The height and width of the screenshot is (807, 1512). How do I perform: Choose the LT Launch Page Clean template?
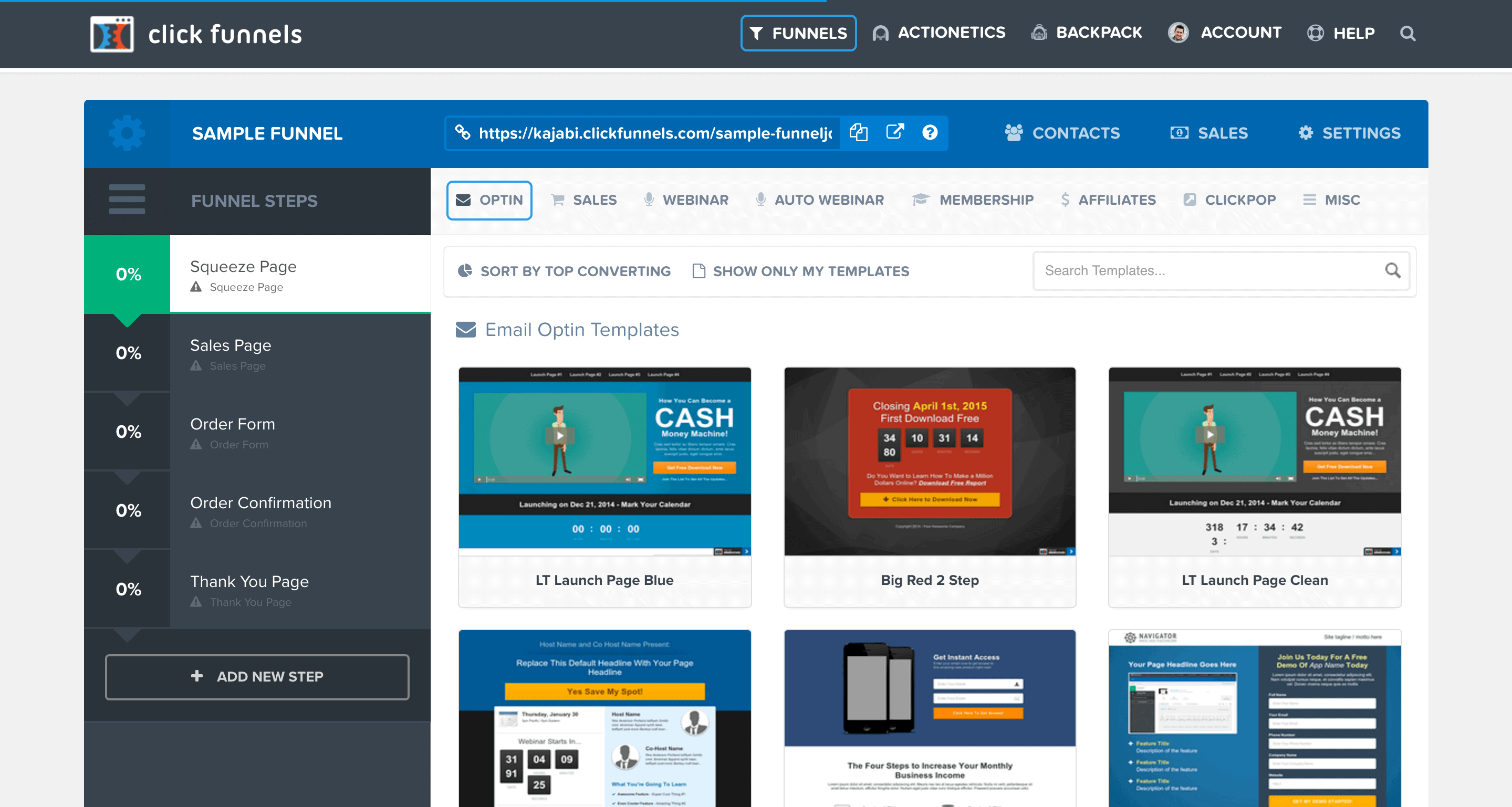1255,487
